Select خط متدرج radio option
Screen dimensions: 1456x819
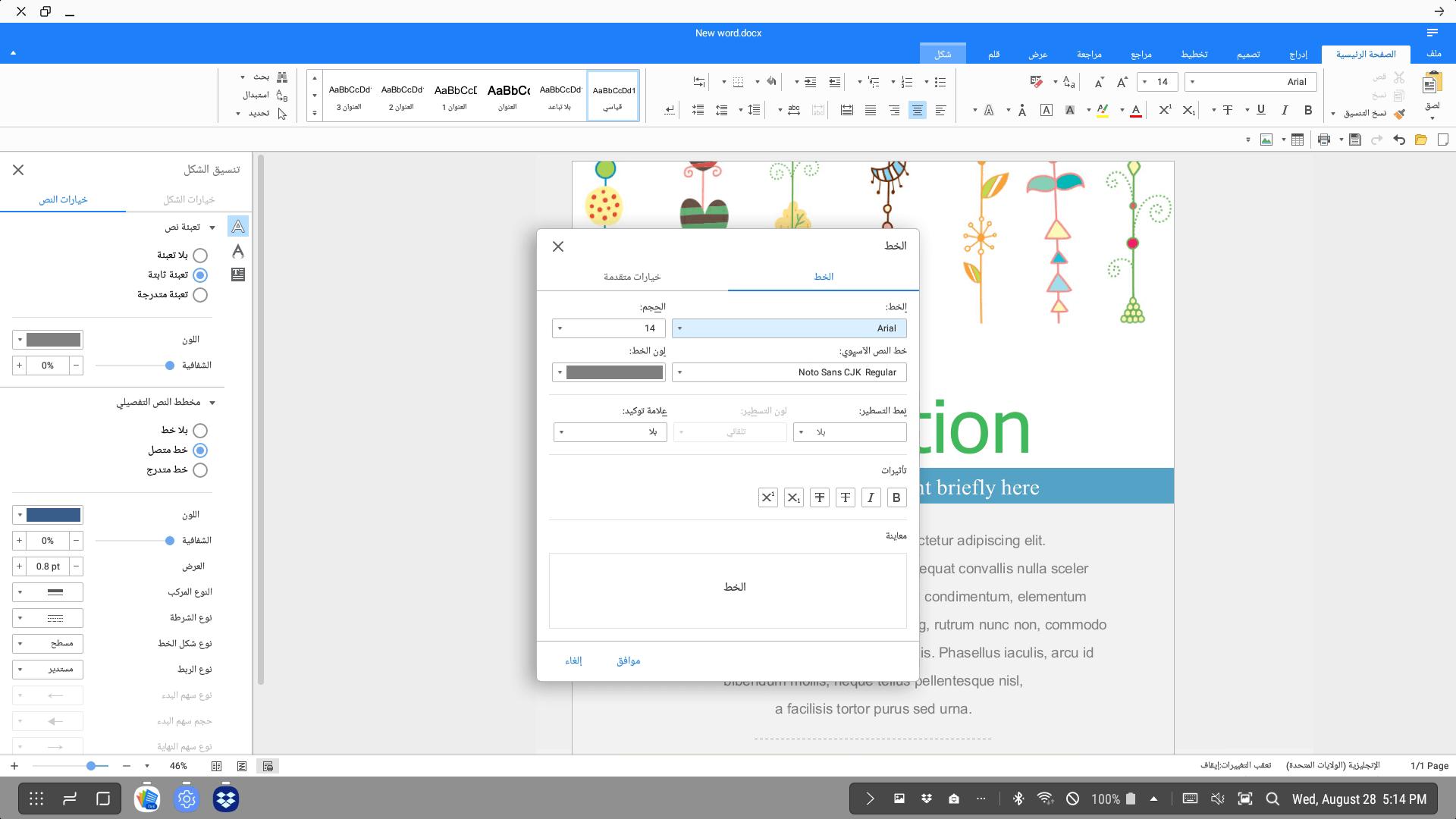pyautogui.click(x=200, y=470)
